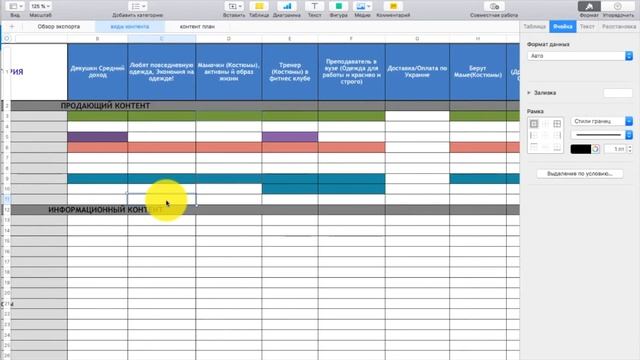Click the ИНФОРМАЦИОННЫЙ КОНТЕНТ row label
640x360 pixels.
click(105, 210)
